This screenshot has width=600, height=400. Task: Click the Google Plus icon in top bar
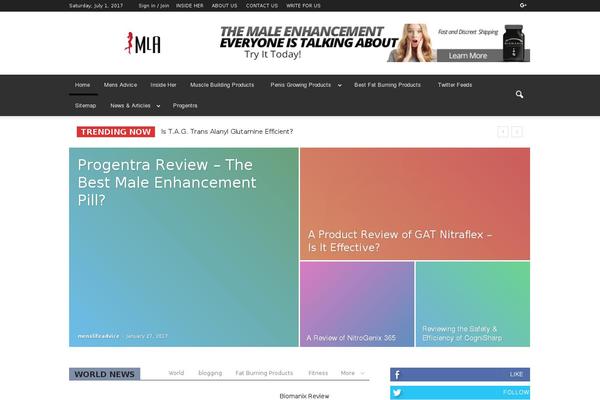click(523, 5)
